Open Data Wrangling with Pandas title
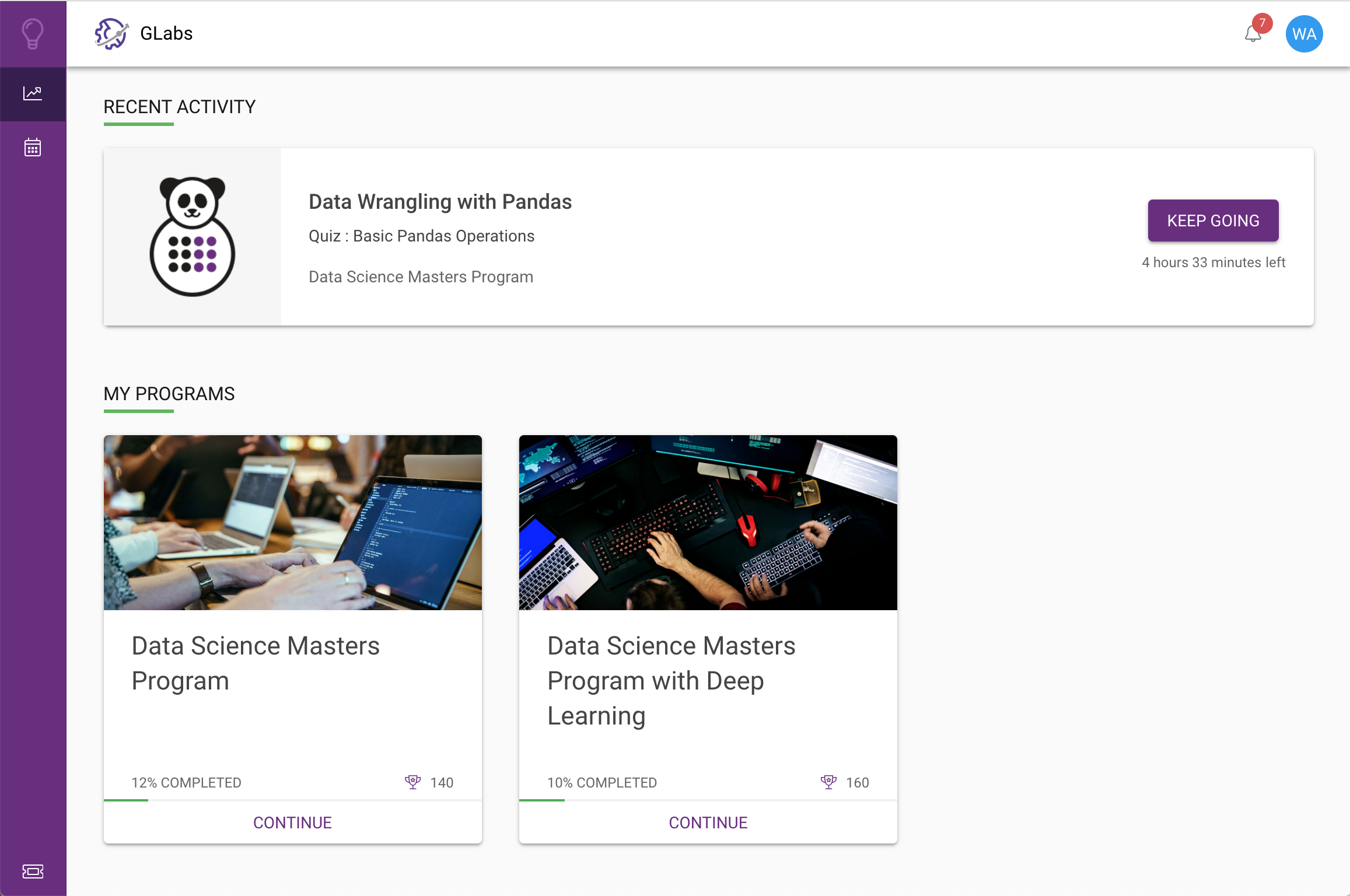The image size is (1350, 896). (440, 202)
